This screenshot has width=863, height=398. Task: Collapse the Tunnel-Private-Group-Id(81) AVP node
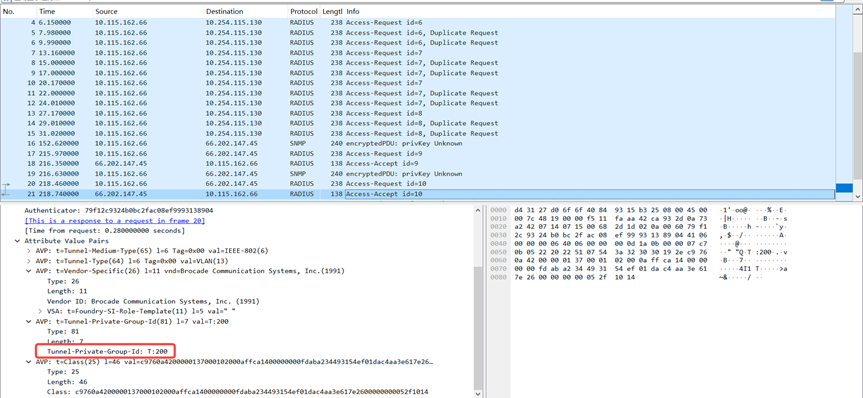click(29, 321)
